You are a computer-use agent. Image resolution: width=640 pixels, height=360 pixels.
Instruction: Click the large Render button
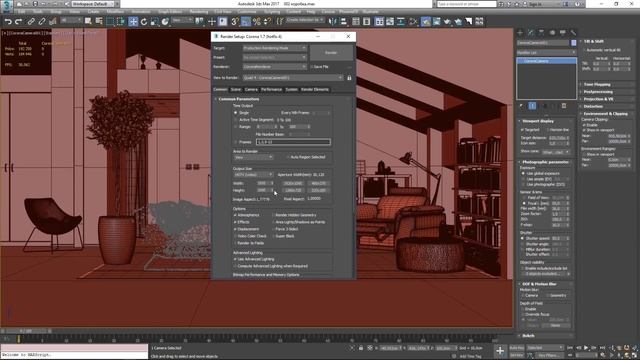pos(331,53)
